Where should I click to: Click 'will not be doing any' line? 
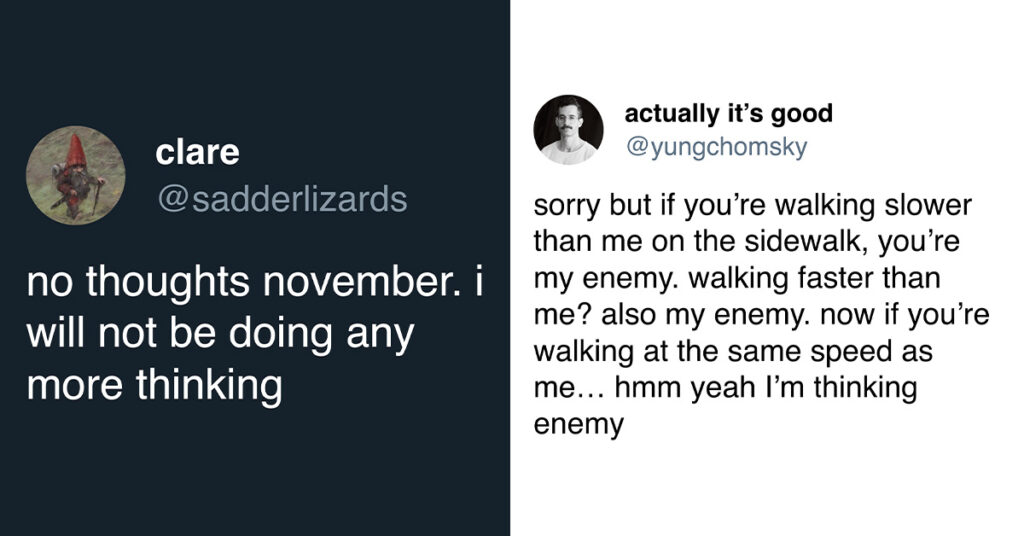click(221, 335)
